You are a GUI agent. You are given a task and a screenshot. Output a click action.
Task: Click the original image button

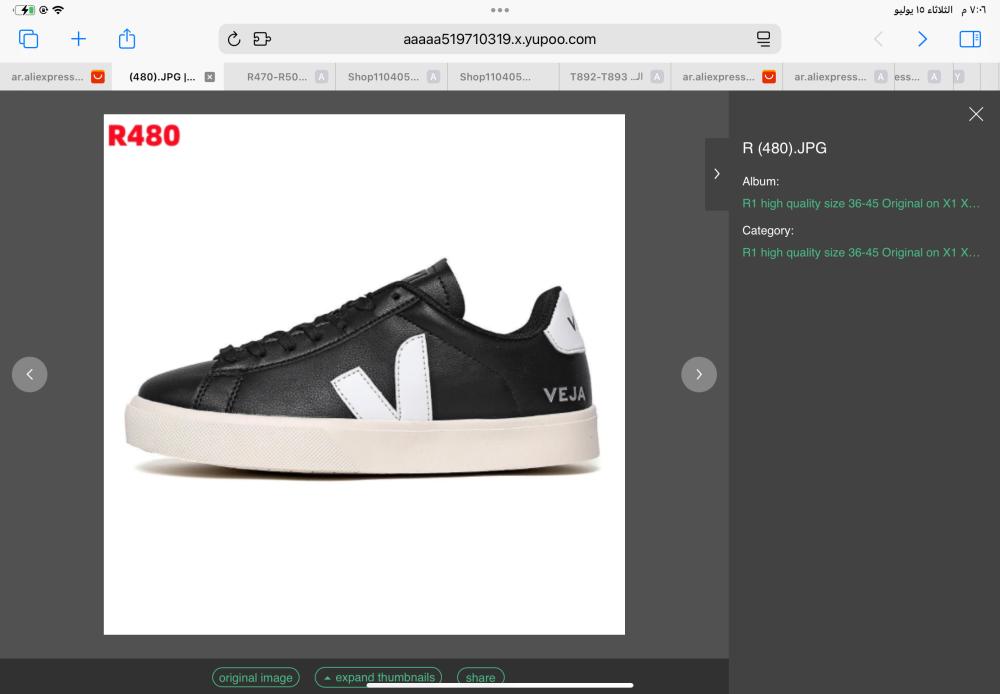256,677
